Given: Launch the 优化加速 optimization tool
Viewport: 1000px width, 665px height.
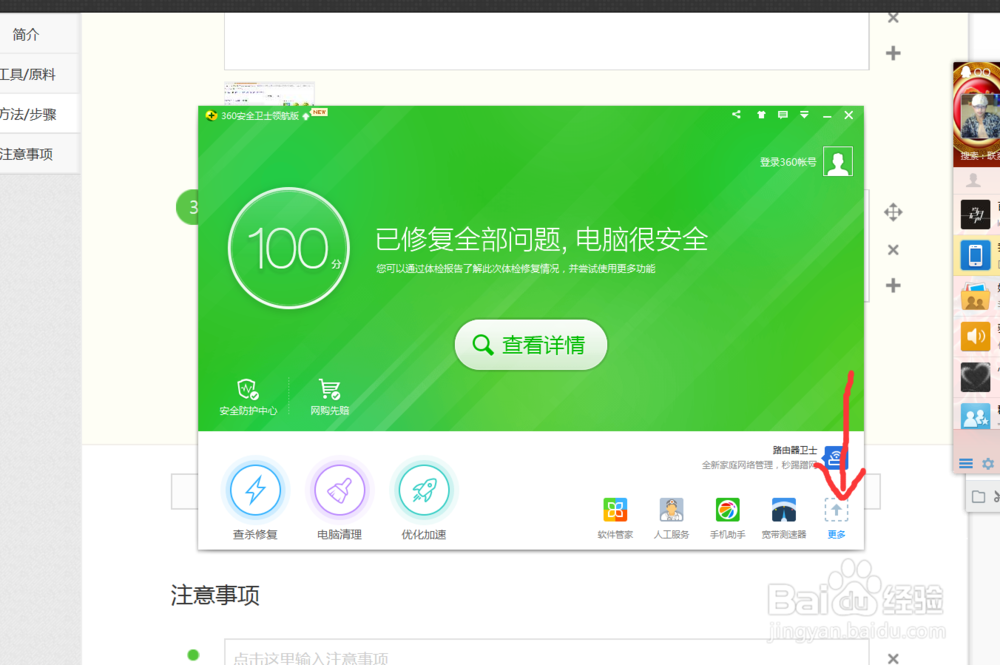Looking at the screenshot, I should click(x=423, y=491).
